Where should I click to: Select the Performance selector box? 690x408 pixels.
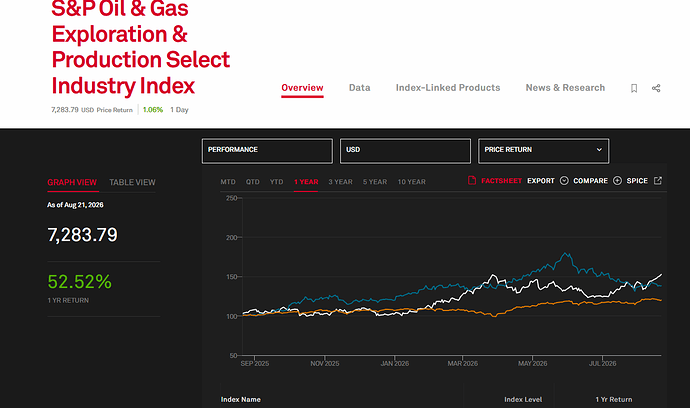[x=267, y=151]
